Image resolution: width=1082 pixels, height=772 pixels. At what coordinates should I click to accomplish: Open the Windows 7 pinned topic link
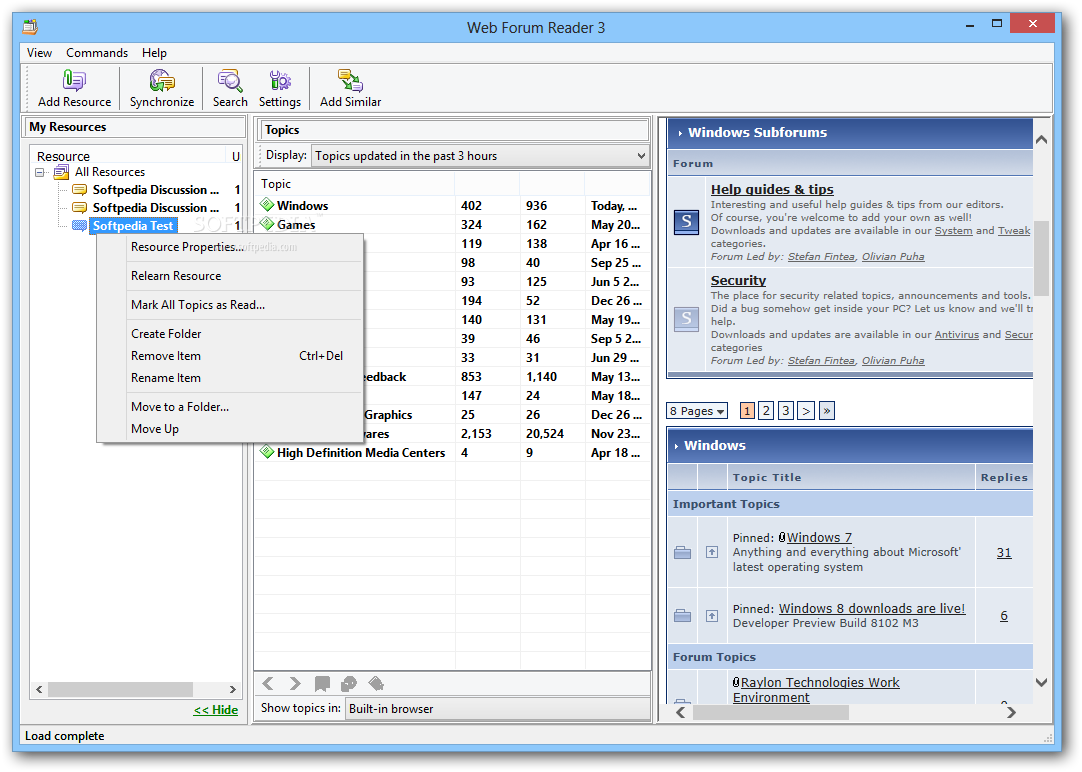coord(819,537)
